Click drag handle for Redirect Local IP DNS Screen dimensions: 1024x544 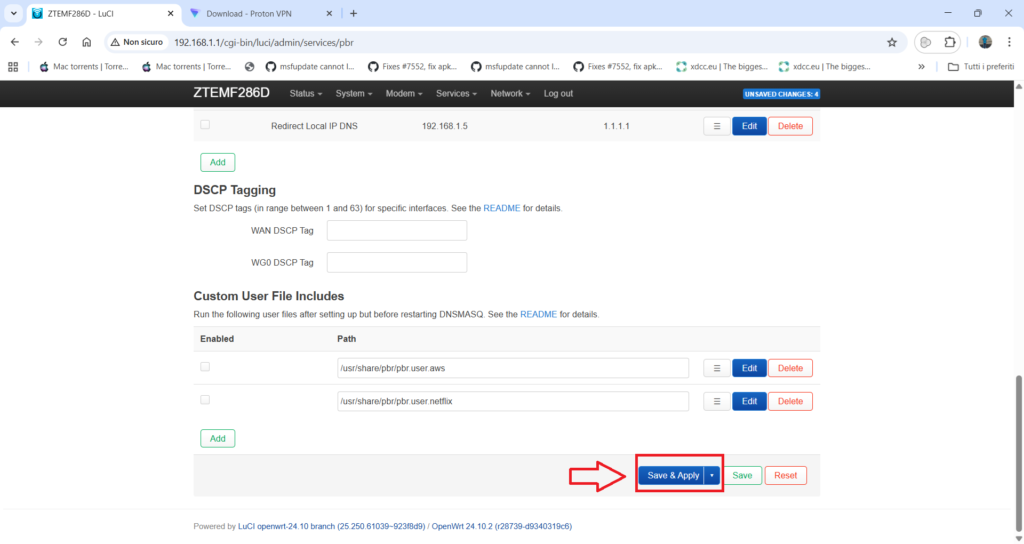click(x=716, y=127)
